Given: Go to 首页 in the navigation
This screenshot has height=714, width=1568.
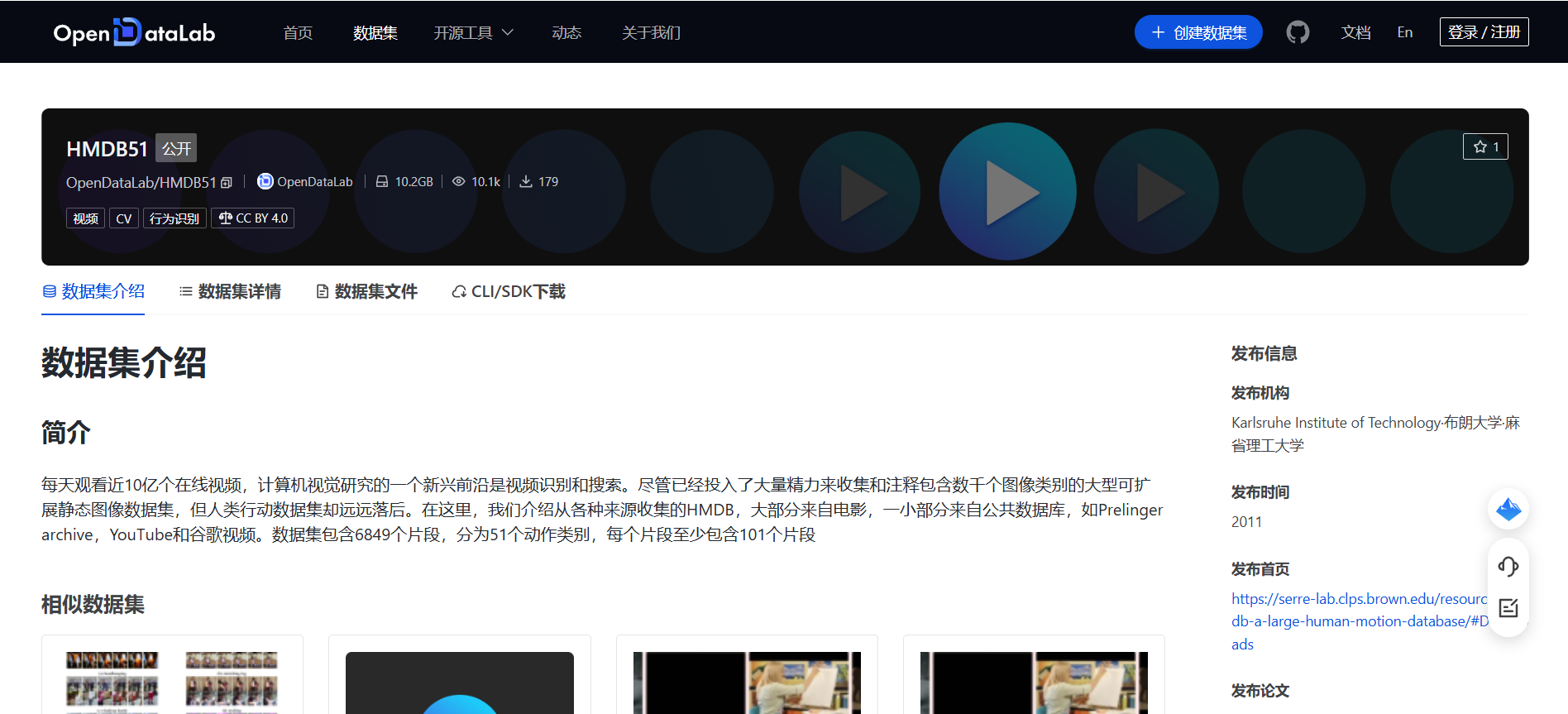Looking at the screenshot, I should (x=298, y=32).
